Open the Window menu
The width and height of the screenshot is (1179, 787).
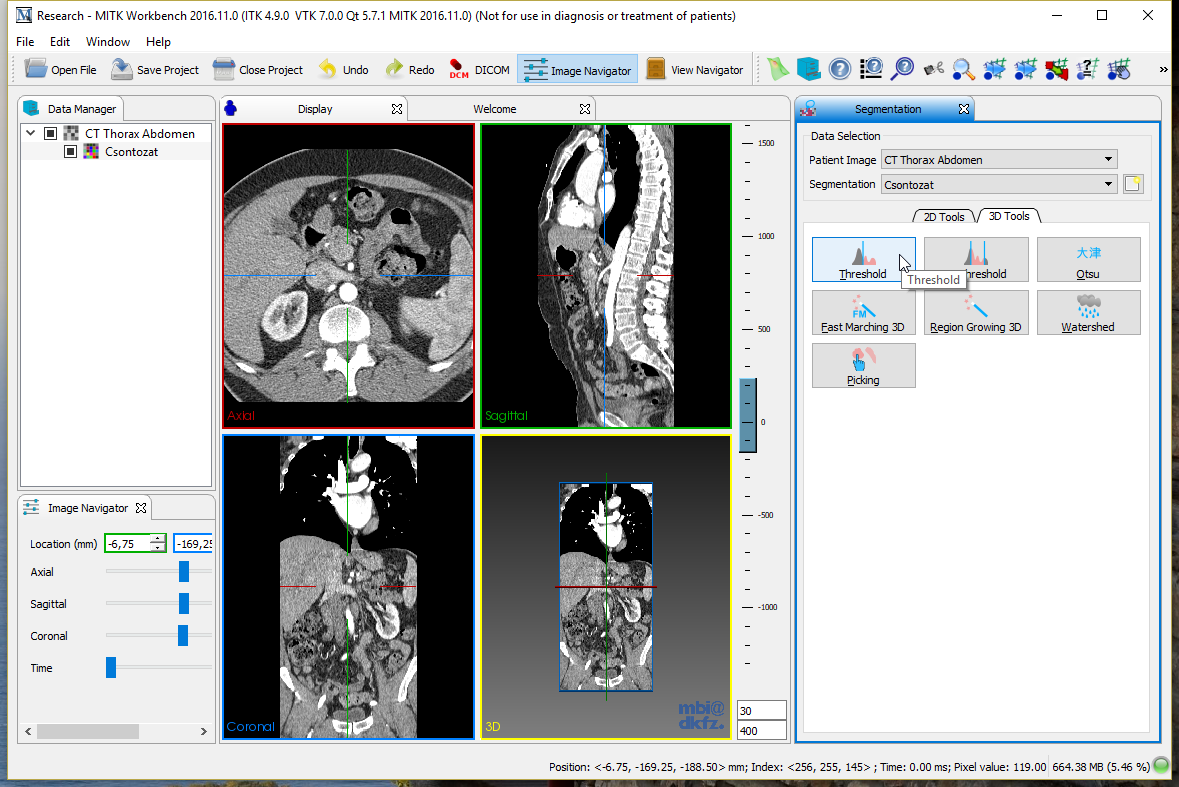tap(107, 42)
